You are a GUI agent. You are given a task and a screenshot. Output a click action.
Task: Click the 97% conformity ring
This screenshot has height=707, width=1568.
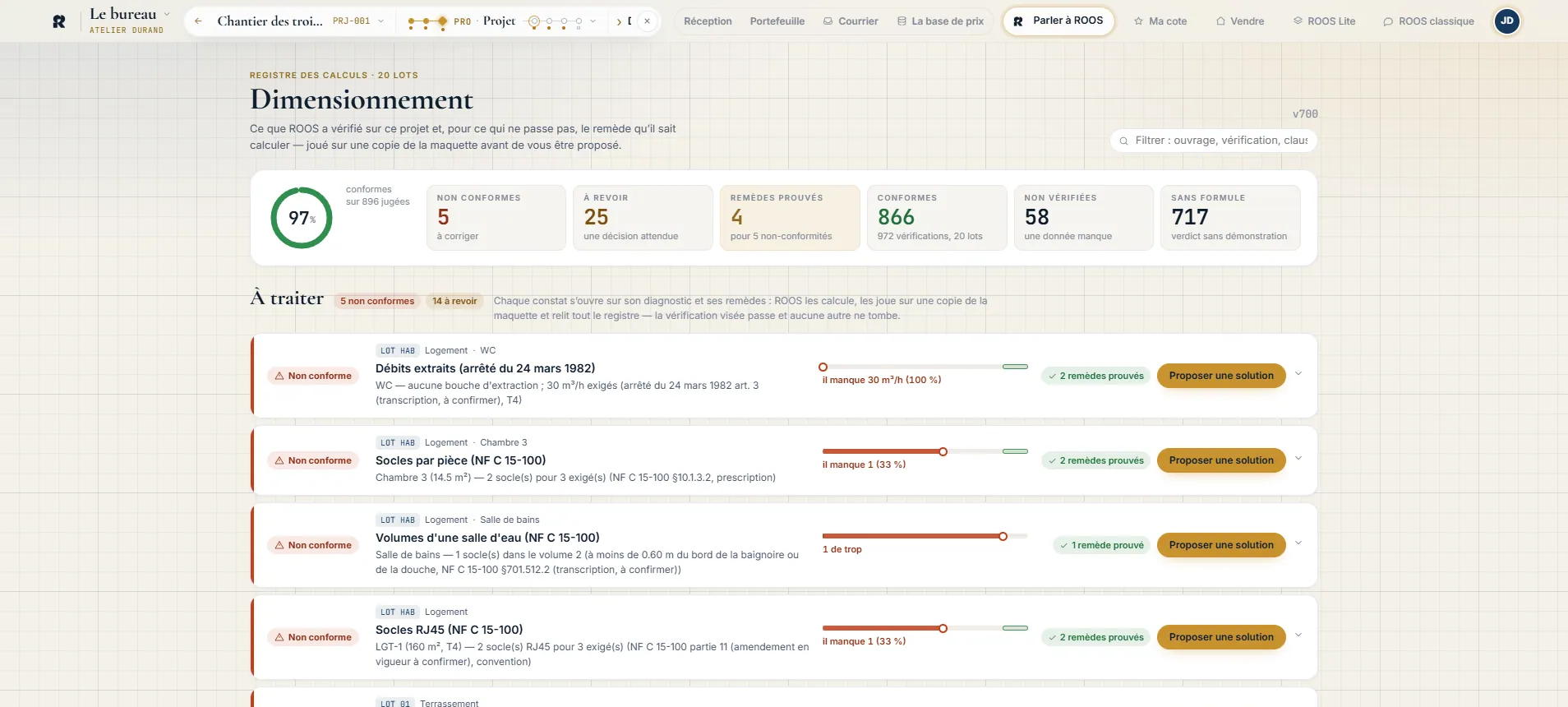(302, 218)
